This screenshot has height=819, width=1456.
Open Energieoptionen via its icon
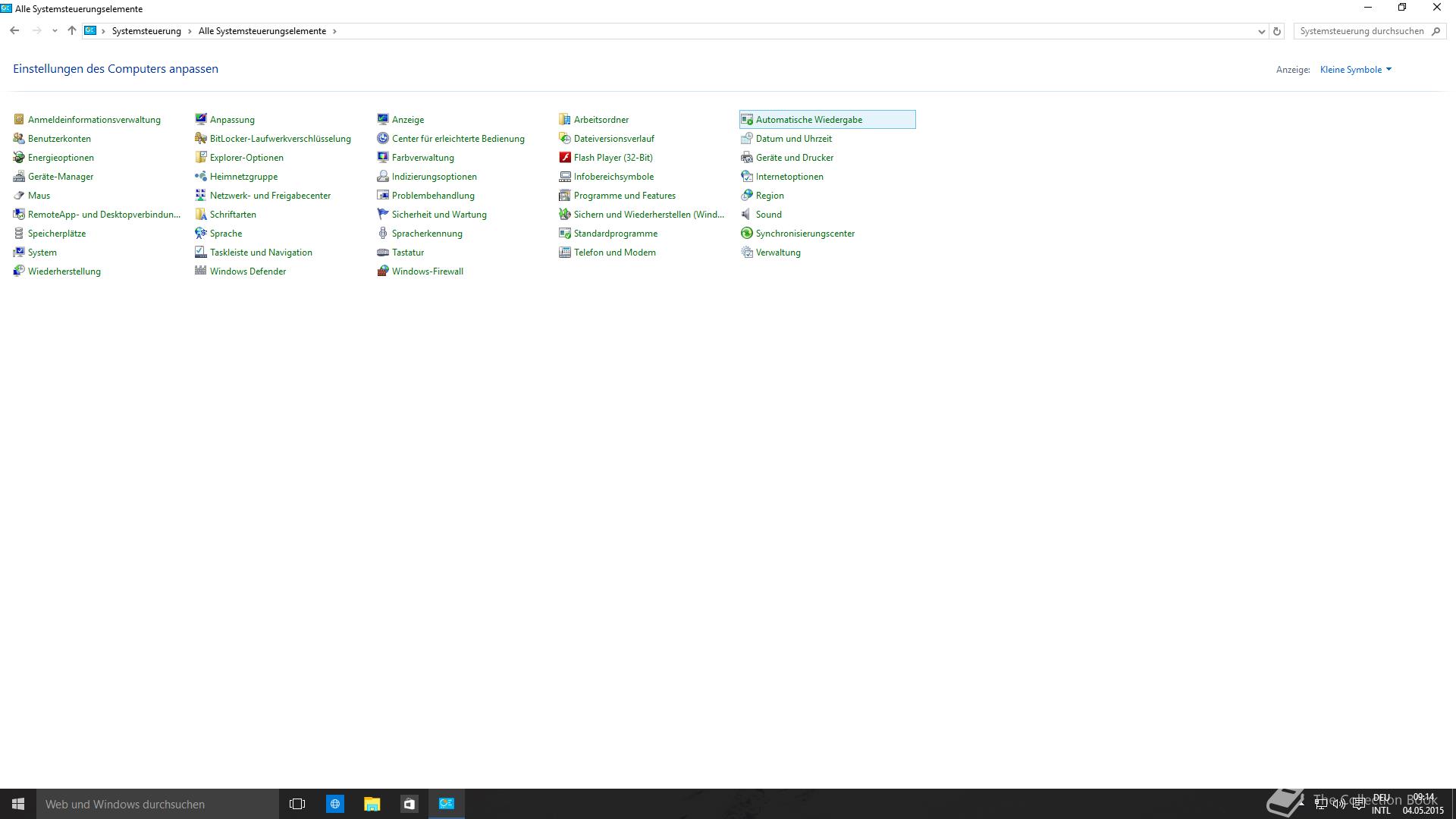[x=19, y=157]
